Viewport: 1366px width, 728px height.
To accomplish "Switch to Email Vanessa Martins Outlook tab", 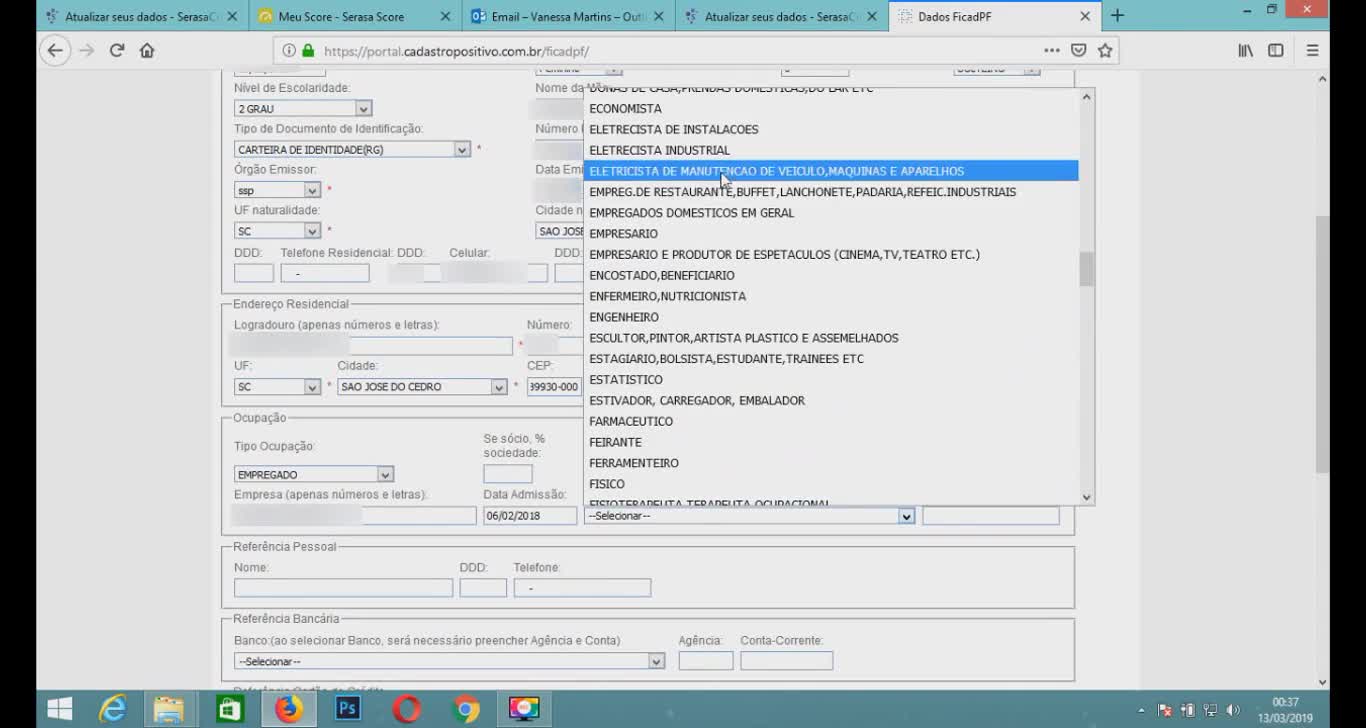I will point(569,16).
